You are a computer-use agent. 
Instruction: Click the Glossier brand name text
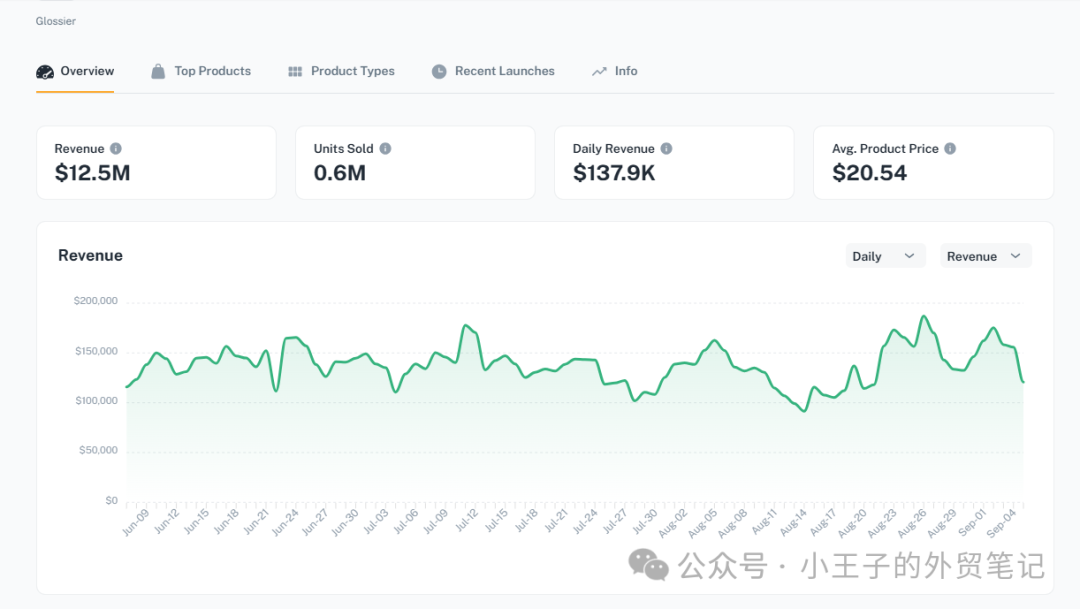[56, 21]
